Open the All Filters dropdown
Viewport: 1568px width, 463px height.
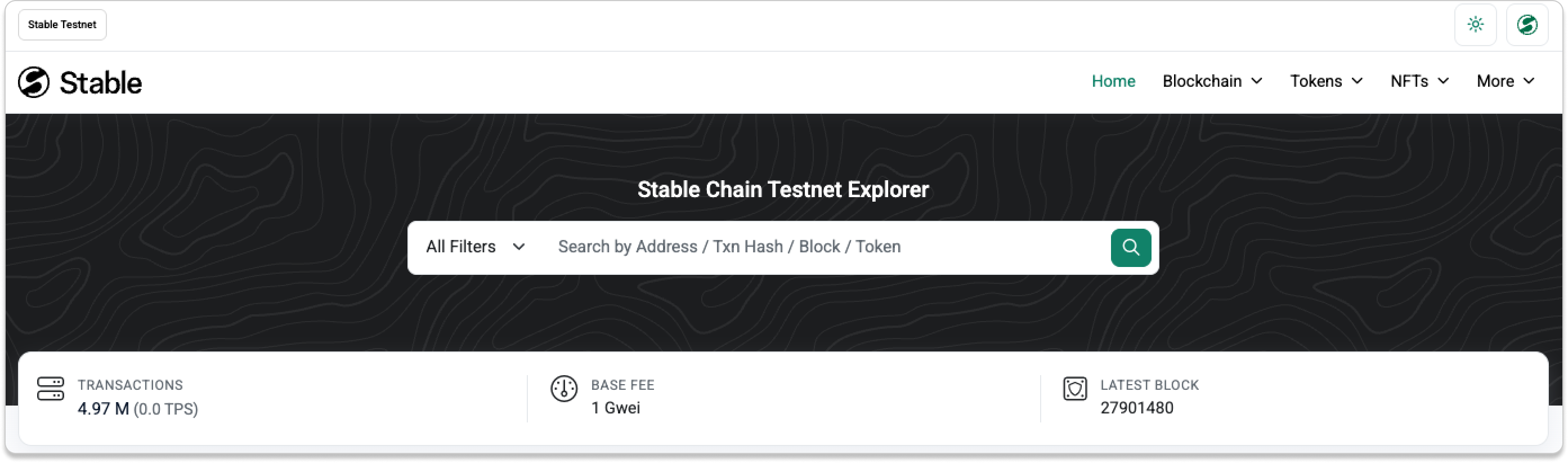[x=475, y=247]
